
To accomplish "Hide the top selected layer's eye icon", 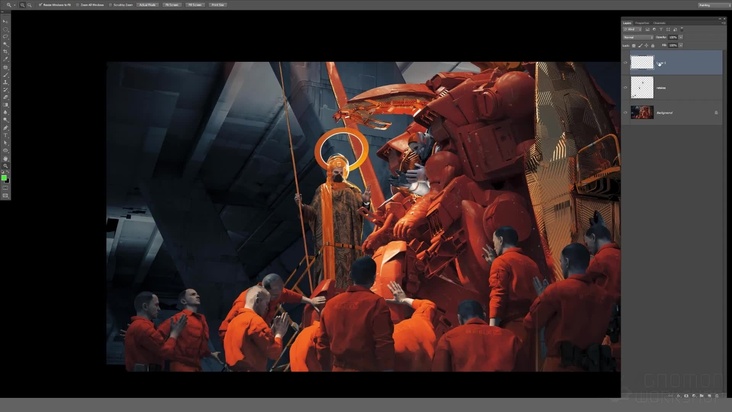I will point(626,63).
